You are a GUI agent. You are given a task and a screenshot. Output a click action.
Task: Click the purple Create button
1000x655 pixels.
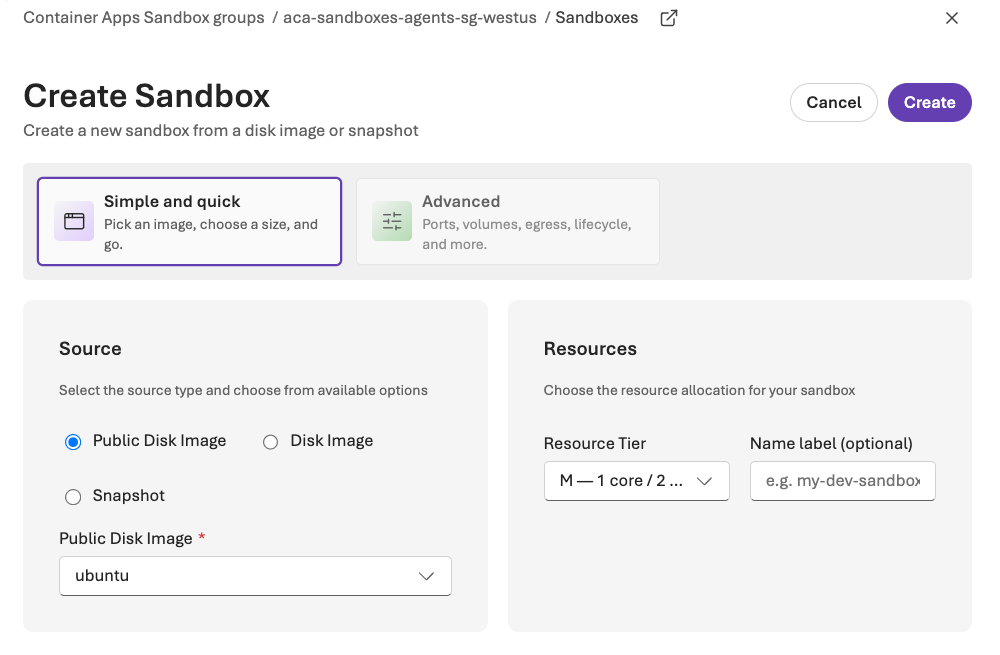click(929, 102)
